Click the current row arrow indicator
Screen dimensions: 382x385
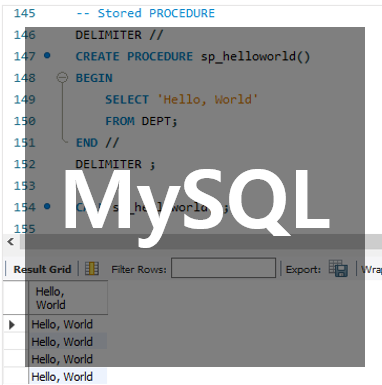point(12,324)
